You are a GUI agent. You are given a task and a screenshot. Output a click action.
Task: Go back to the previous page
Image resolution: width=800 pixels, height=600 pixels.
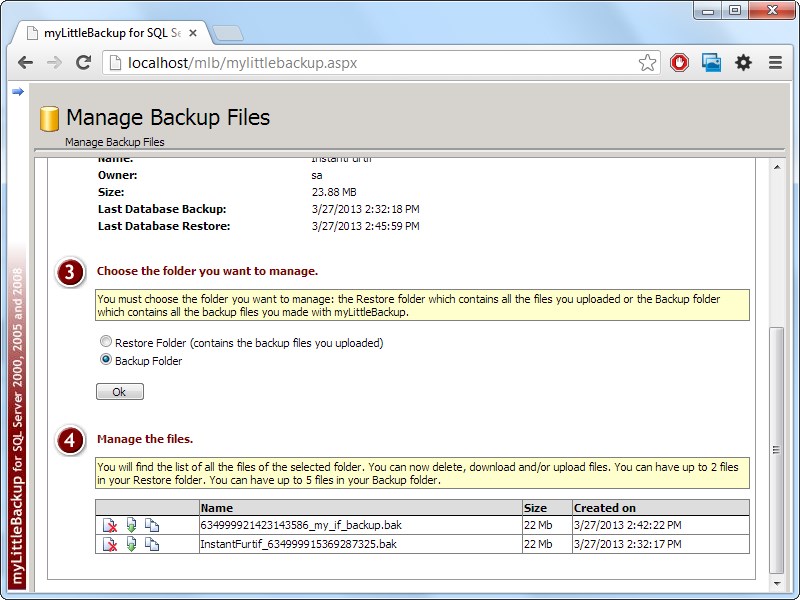click(x=25, y=63)
